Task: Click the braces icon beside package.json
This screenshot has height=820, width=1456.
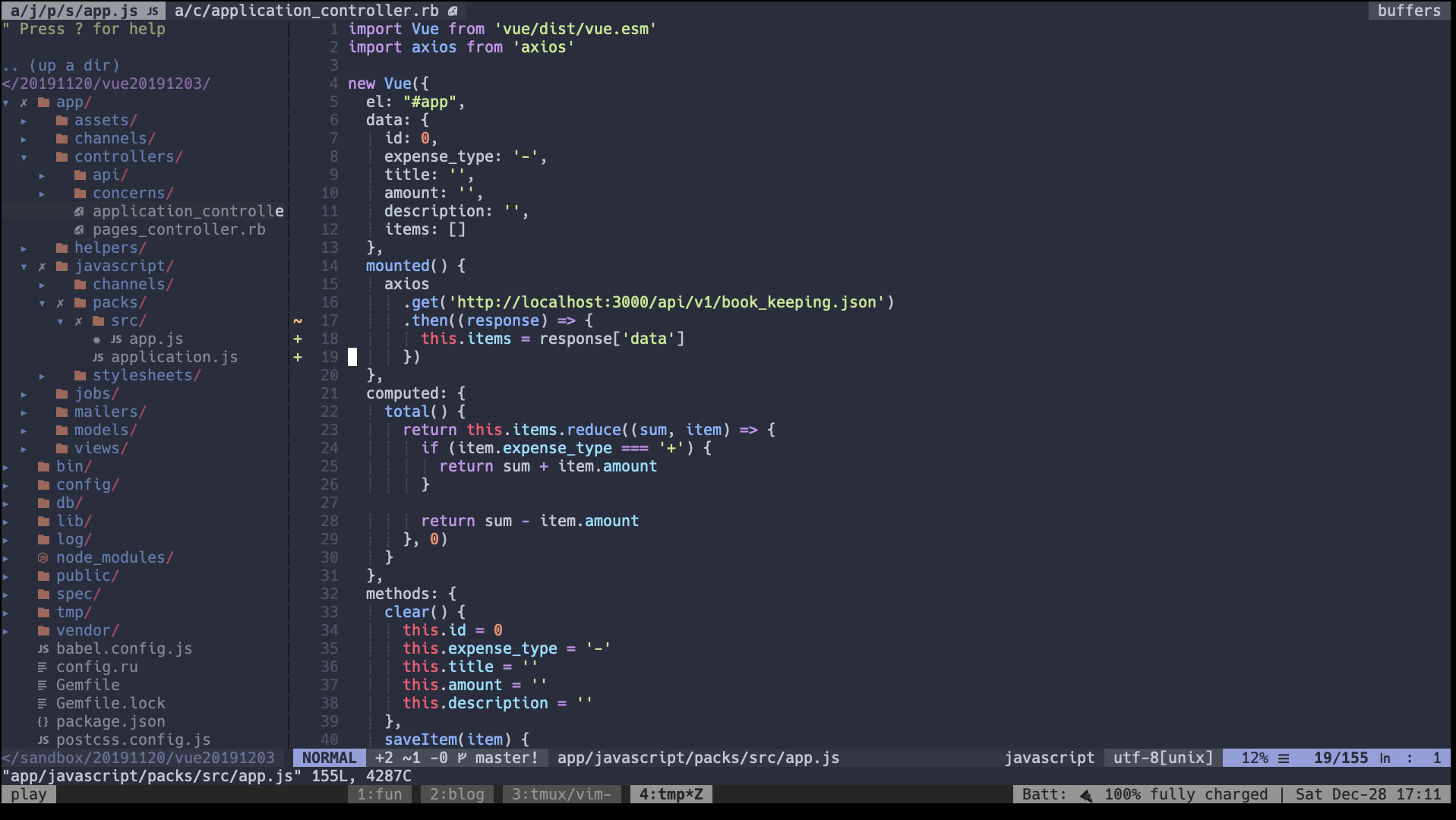Action: click(x=43, y=721)
